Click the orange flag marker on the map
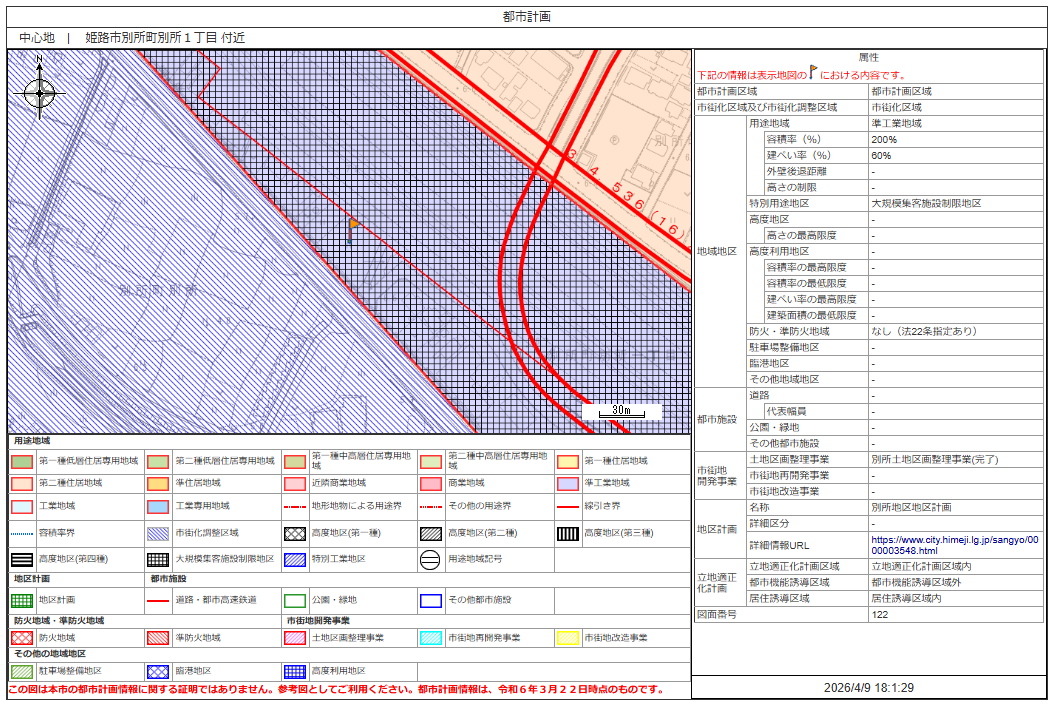Screen dimensions: 1055x708 tap(353, 225)
